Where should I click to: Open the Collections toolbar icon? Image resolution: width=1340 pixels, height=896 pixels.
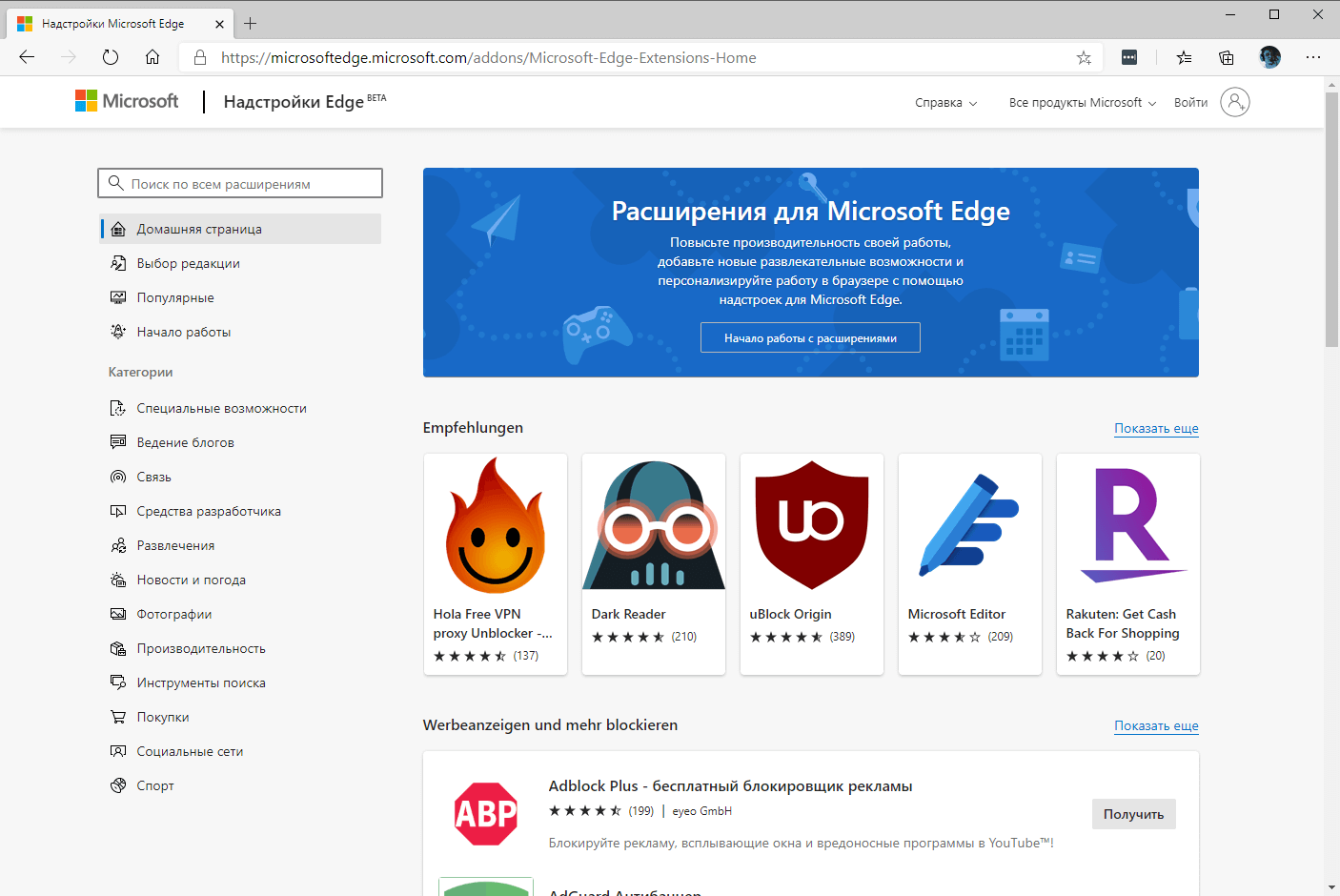tap(1227, 58)
